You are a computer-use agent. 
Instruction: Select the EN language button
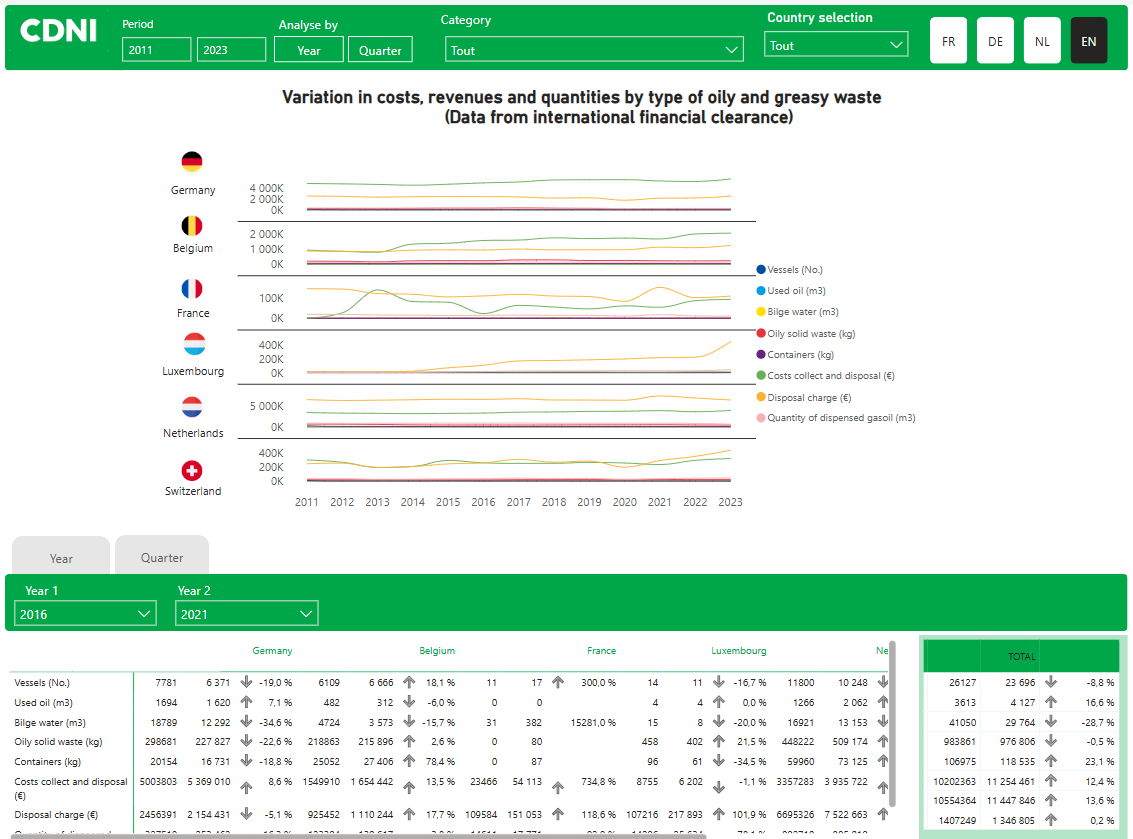point(1088,40)
